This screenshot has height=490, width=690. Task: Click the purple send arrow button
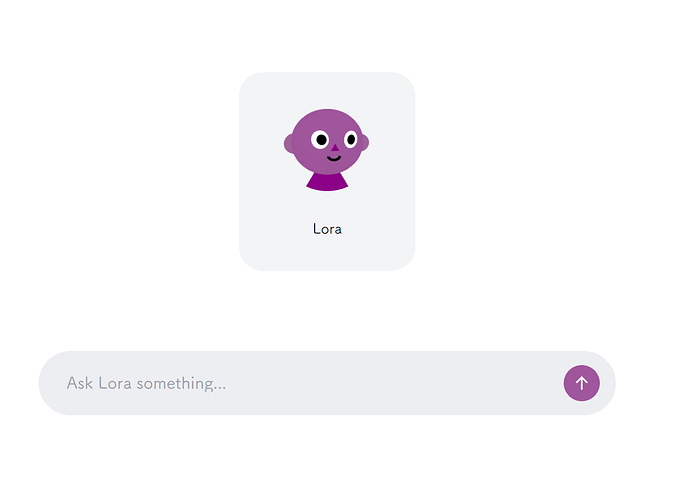[x=581, y=383]
